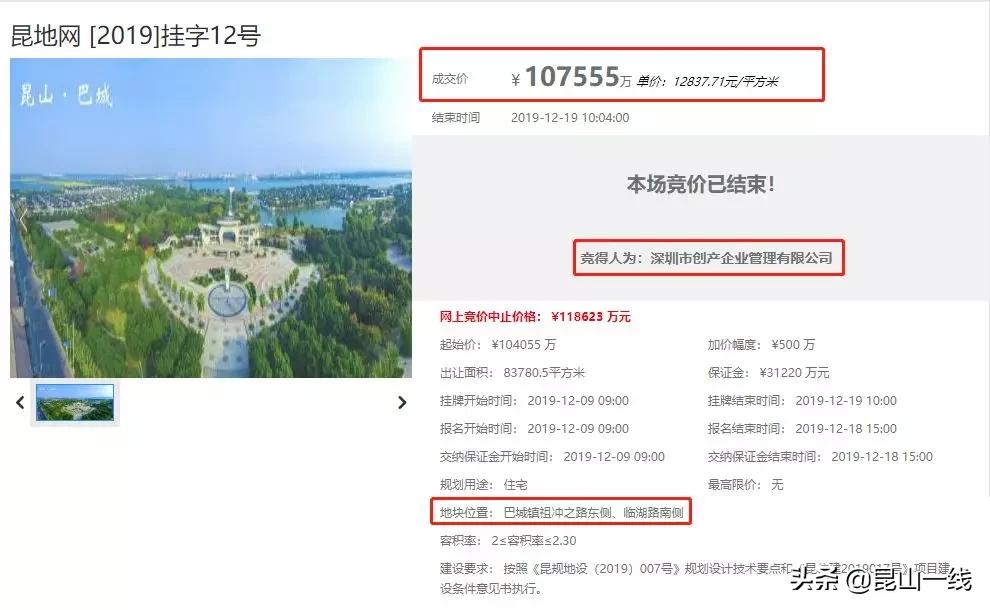Click the next image carousel arrow
The width and height of the screenshot is (990, 610).
click(x=403, y=402)
